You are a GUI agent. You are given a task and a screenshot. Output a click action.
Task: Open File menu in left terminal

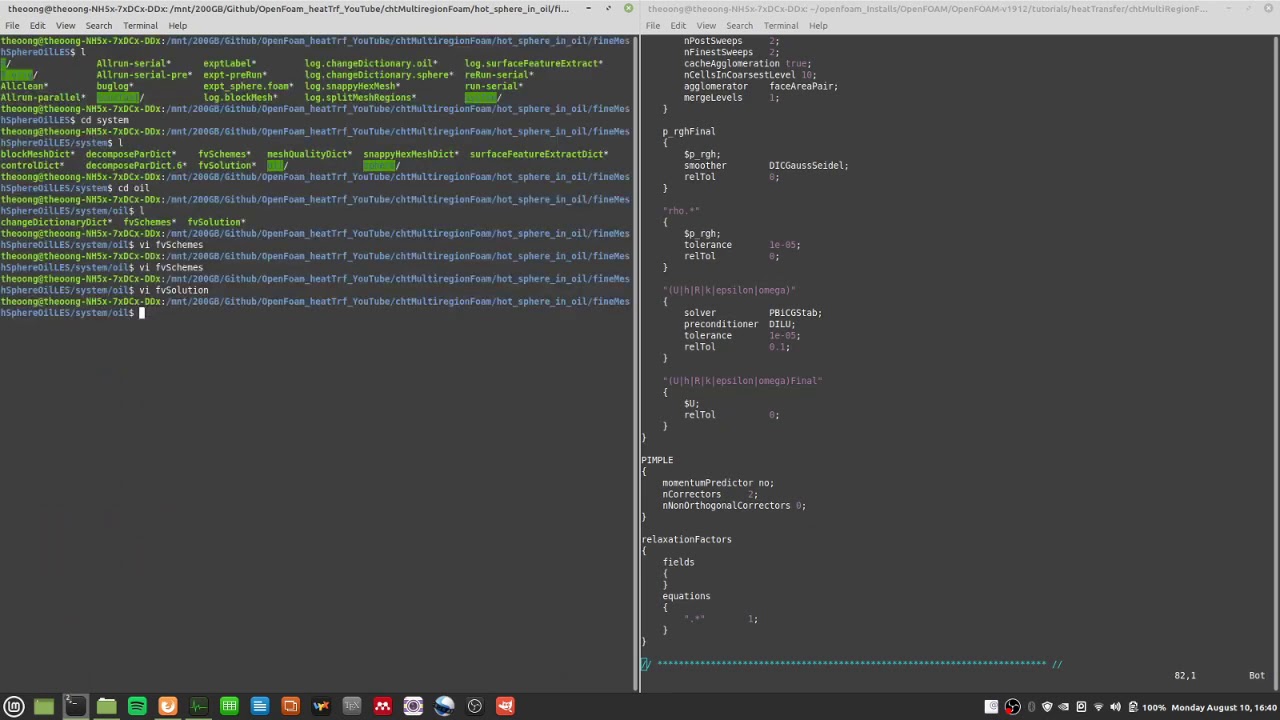click(12, 25)
